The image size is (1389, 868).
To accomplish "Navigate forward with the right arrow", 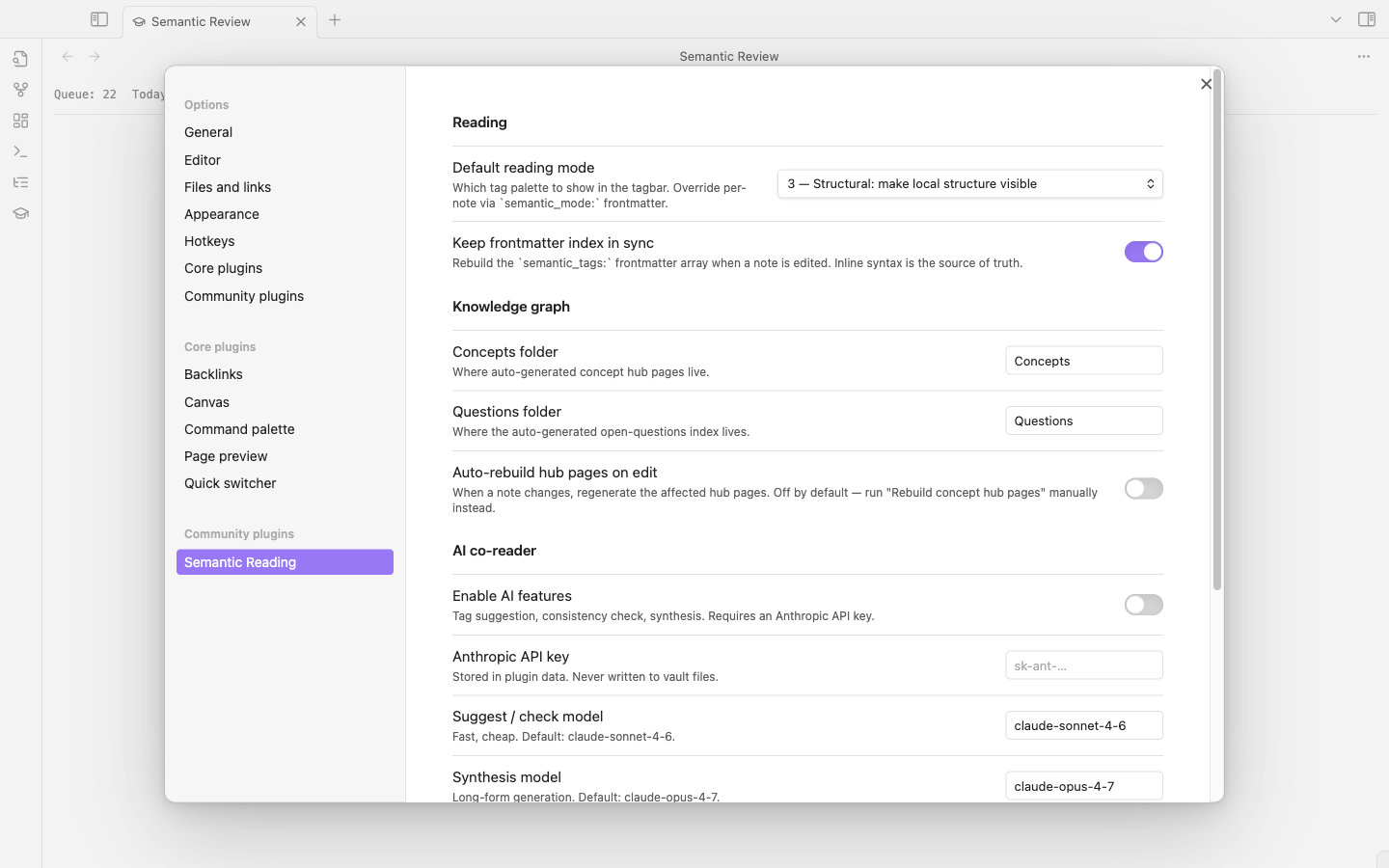I will (x=95, y=56).
